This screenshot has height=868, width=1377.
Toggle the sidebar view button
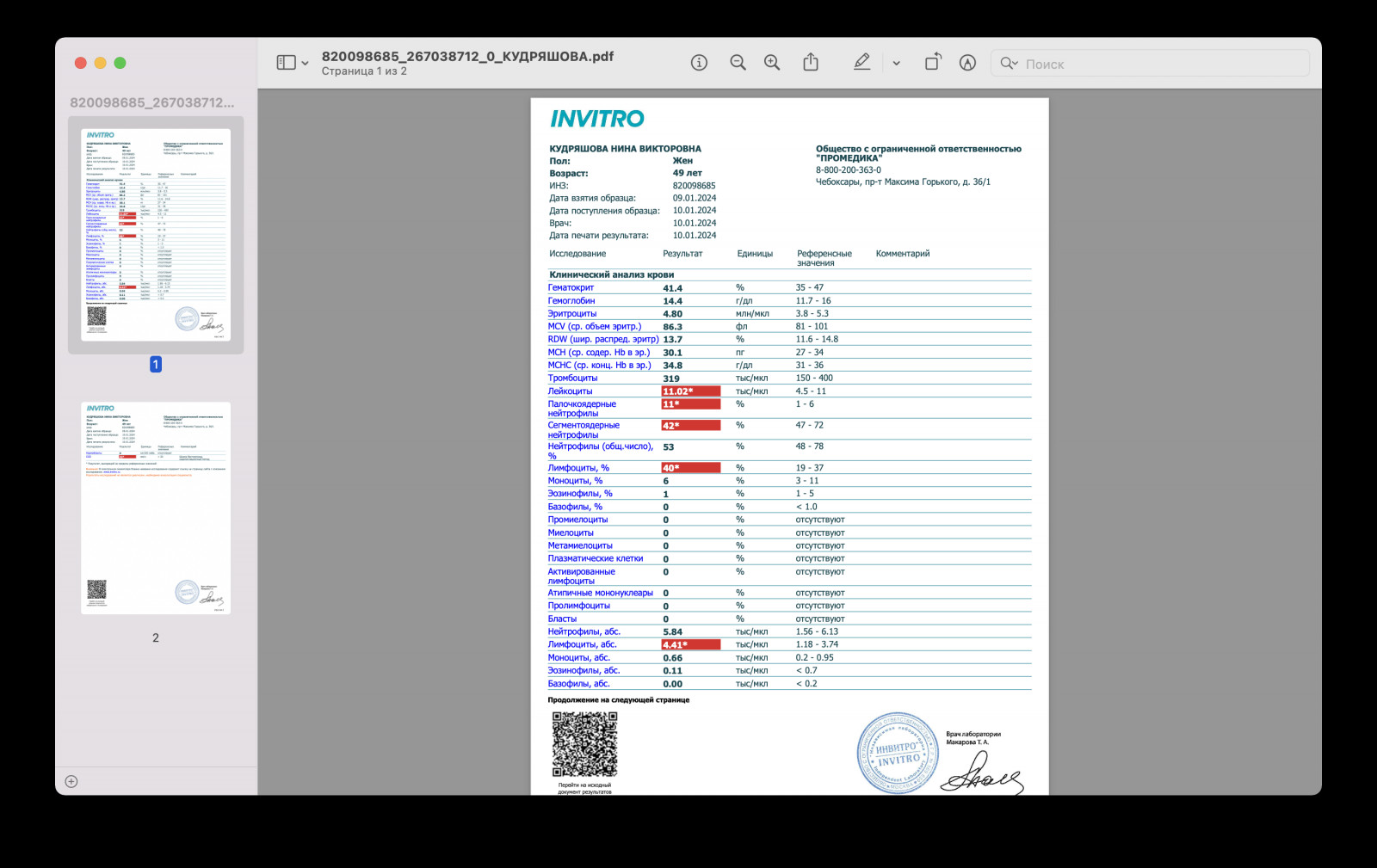[286, 63]
